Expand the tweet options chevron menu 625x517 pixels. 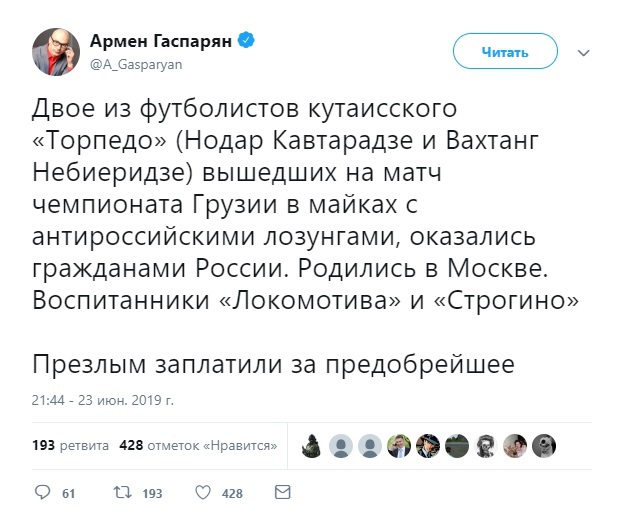[x=584, y=51]
